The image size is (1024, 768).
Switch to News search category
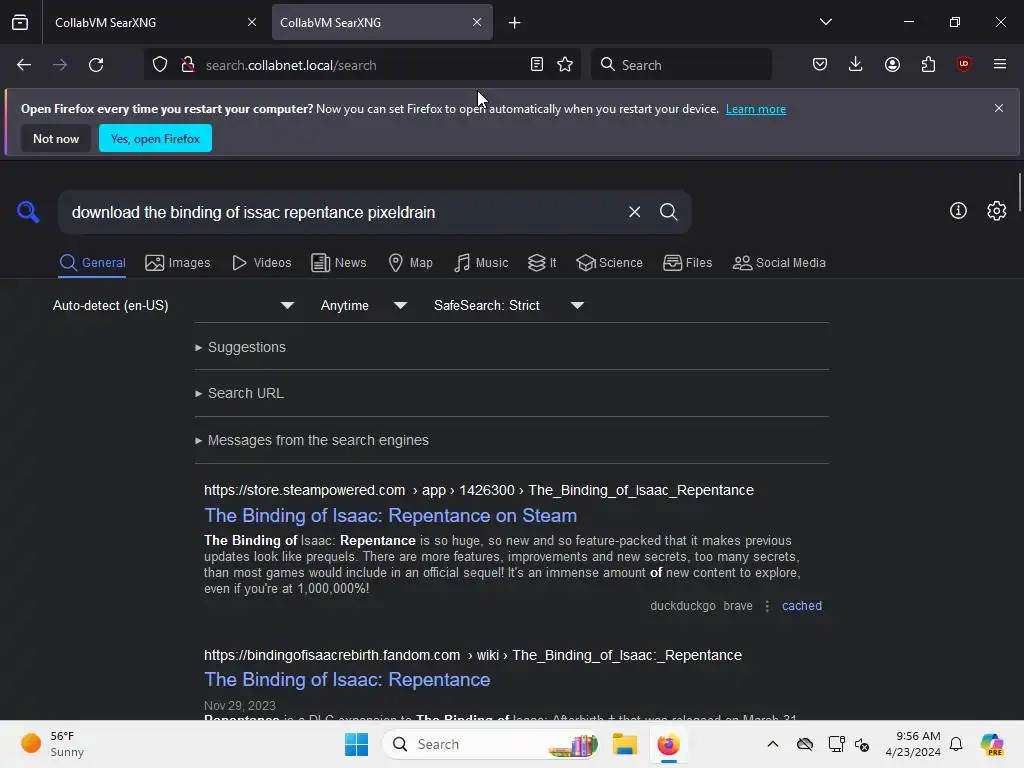tap(338, 263)
